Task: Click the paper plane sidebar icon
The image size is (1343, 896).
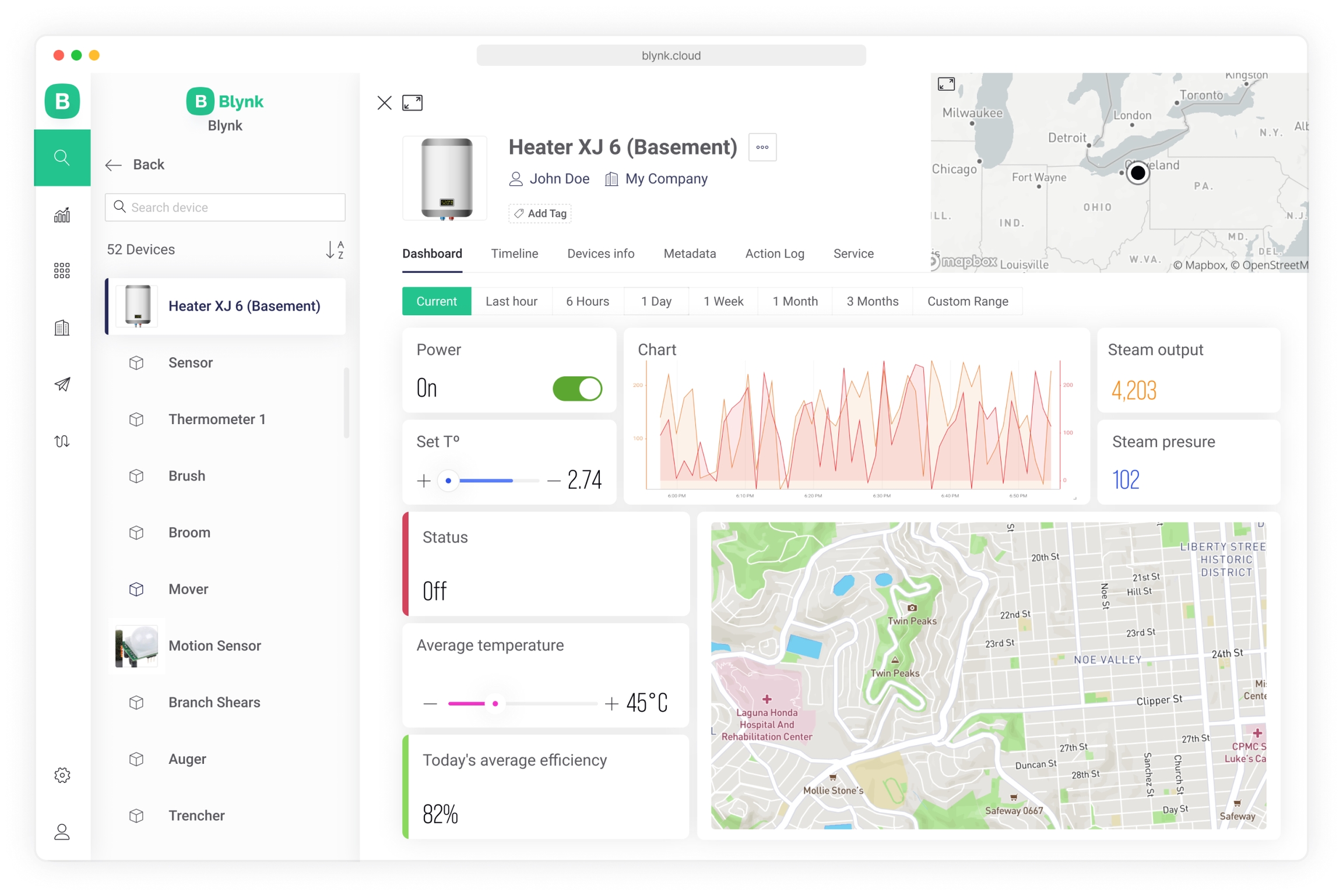Action: (x=62, y=384)
